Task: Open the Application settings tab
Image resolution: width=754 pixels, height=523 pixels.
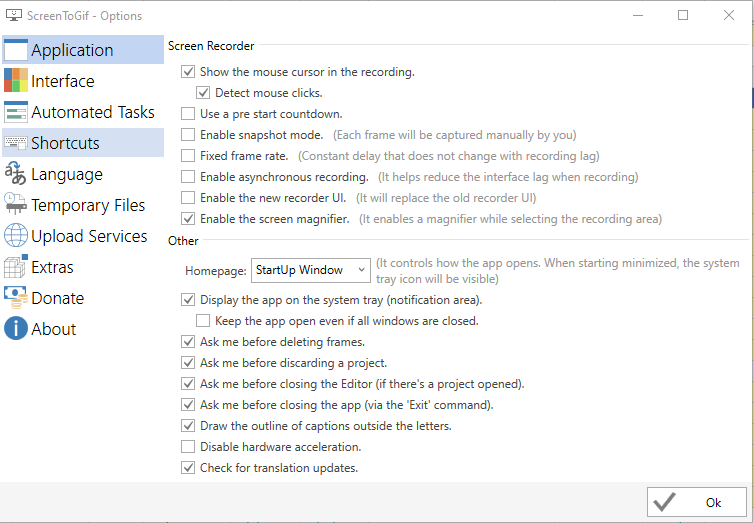Action: click(x=83, y=50)
